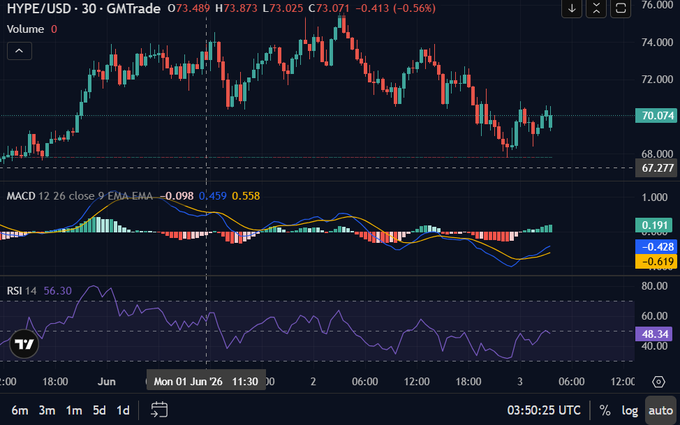Select the 1m time range
Viewport: 680px width, 425px height.
(x=74, y=410)
